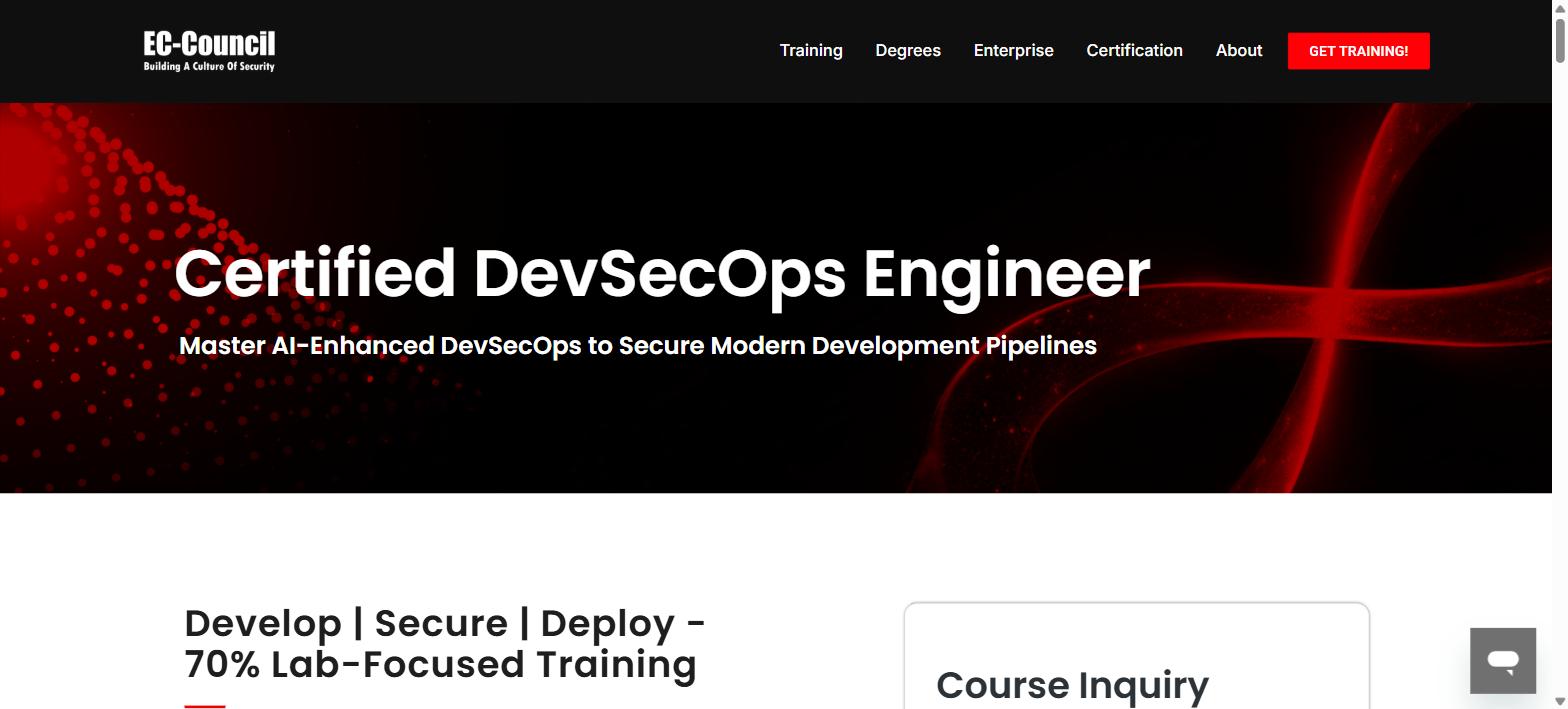Open the Enterprise menu
The height and width of the screenshot is (709, 1568).
click(1013, 51)
